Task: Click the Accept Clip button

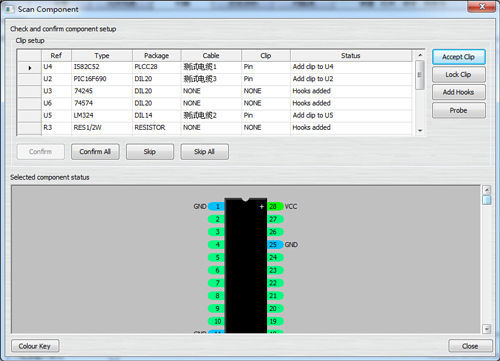Action: coord(459,57)
